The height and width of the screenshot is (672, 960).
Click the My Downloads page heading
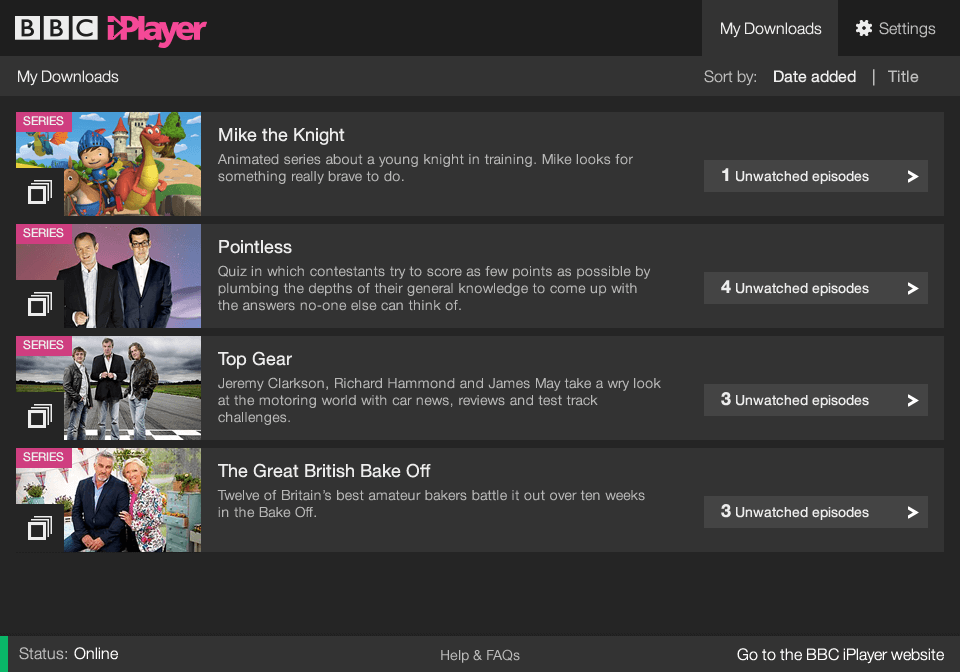coord(67,77)
